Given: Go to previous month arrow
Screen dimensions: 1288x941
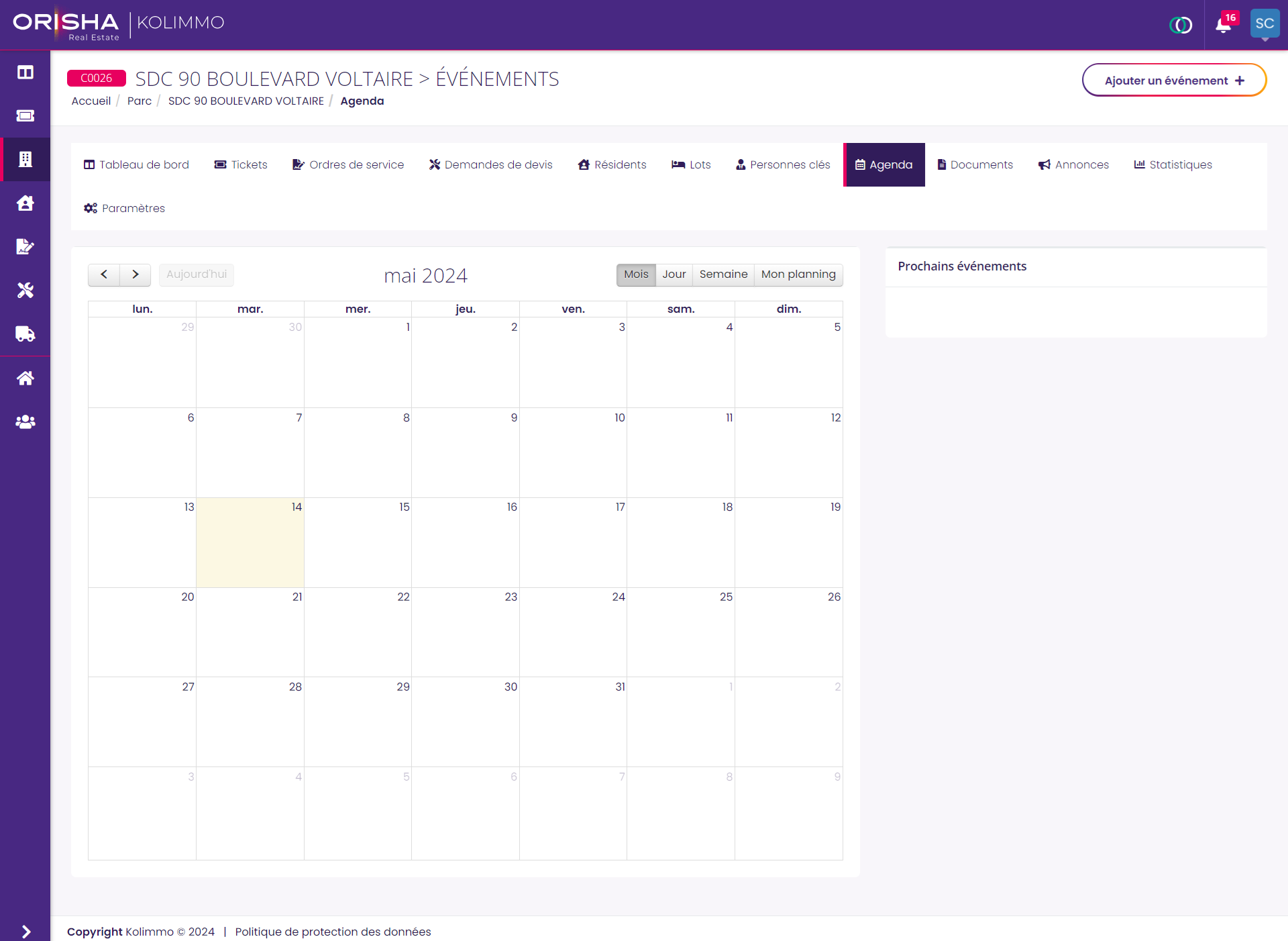Looking at the screenshot, I should coord(104,275).
